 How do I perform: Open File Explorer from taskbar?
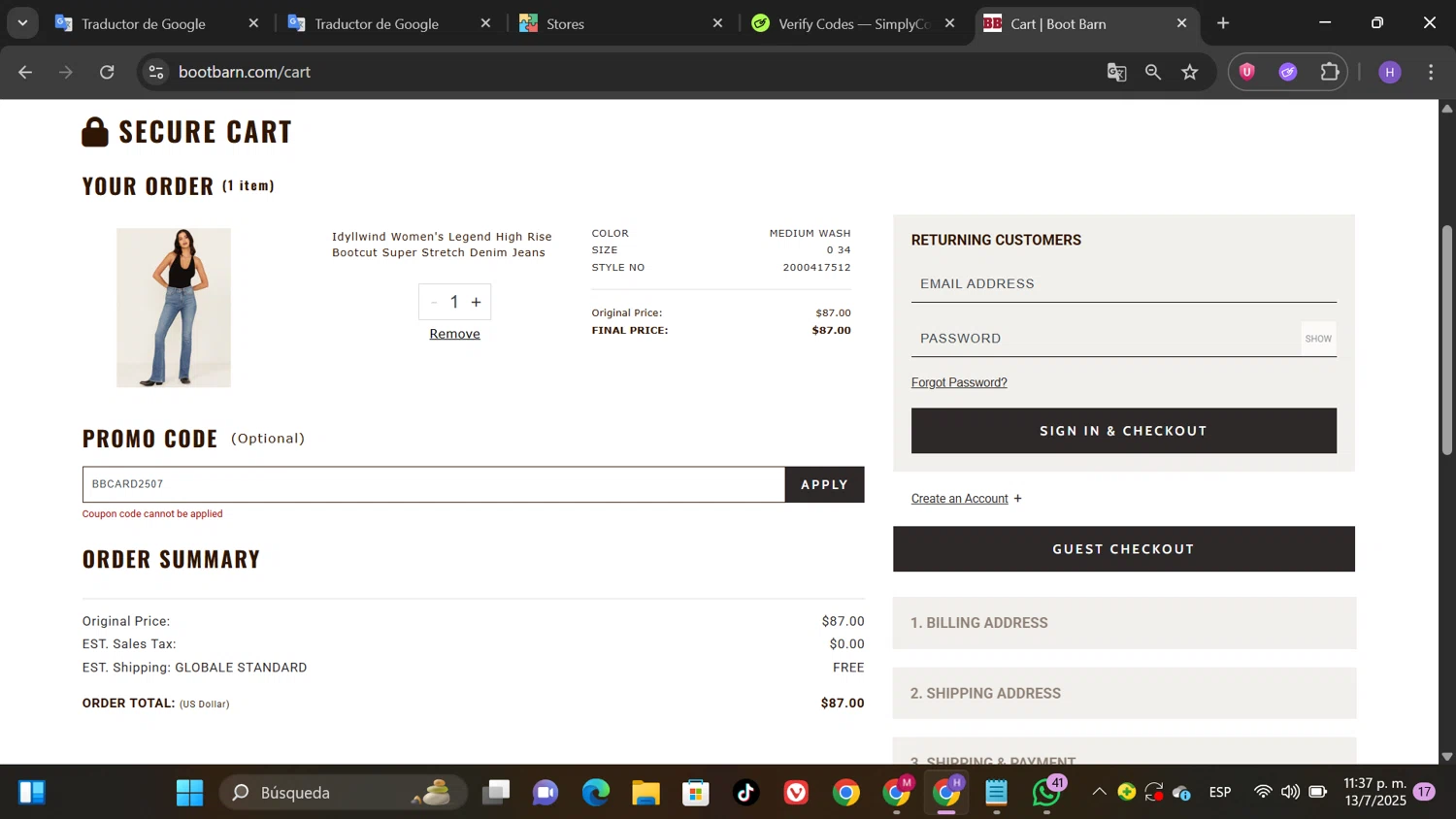[645, 793]
